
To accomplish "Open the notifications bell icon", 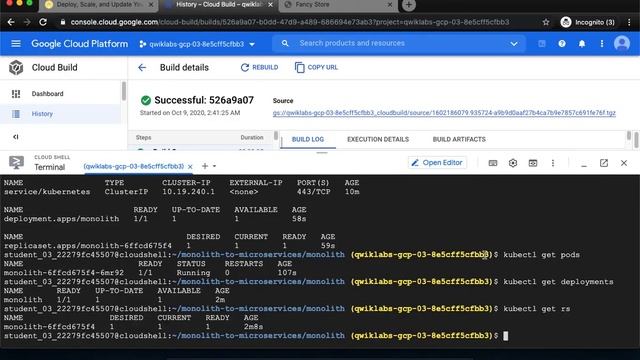I will 582,44.
